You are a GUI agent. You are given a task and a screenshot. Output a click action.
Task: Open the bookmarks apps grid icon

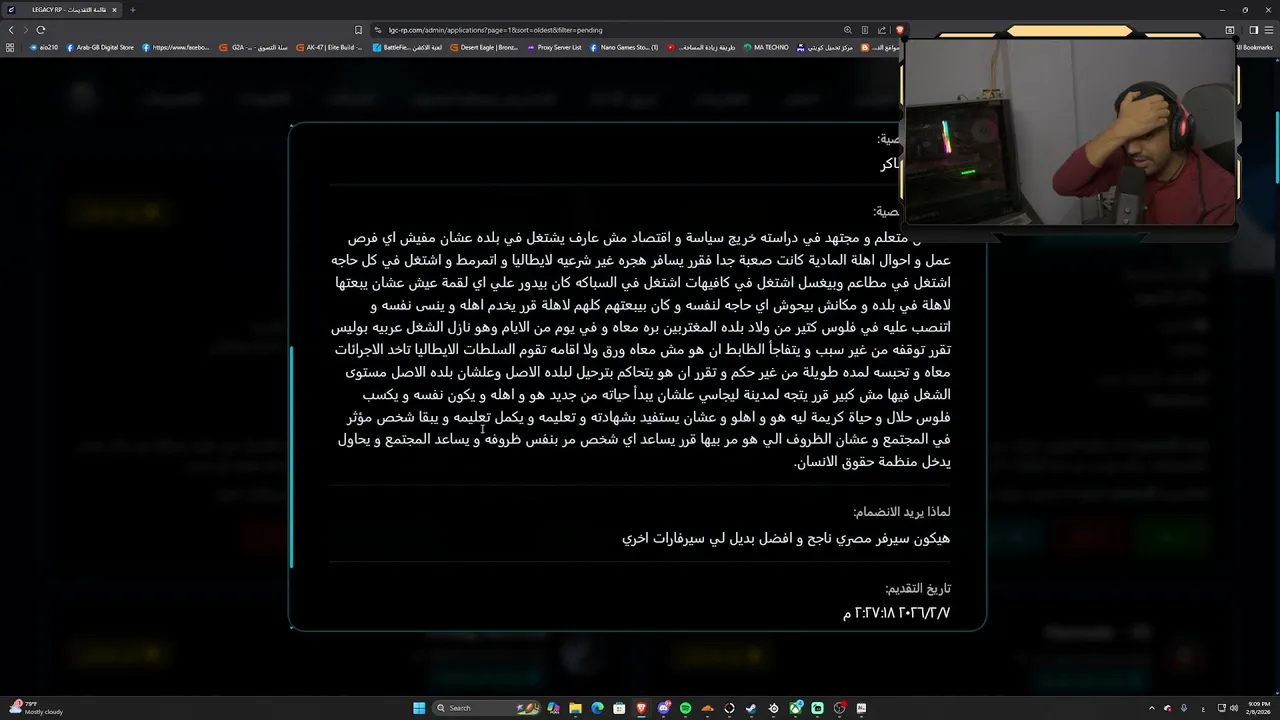(x=11, y=47)
